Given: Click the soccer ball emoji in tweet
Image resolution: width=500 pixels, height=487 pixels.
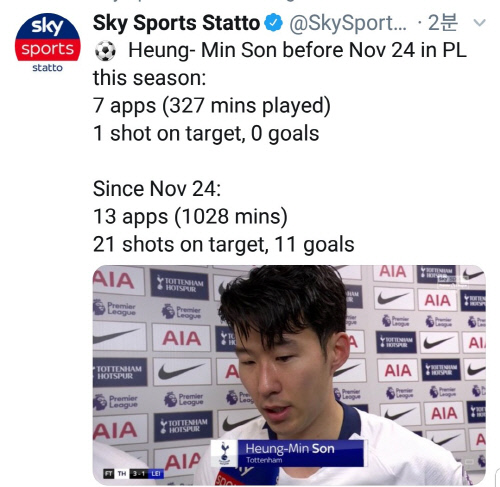Looking at the screenshot, I should click(105, 51).
